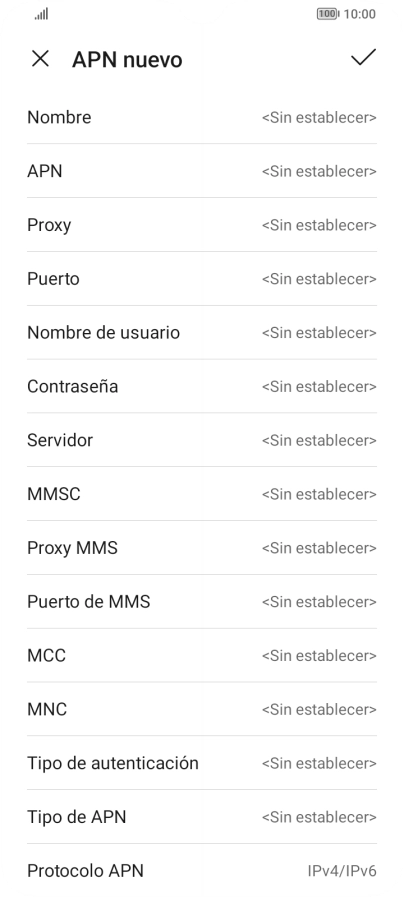The image size is (404, 897).
Task: Open the Puerto setting
Action: pyautogui.click(x=202, y=279)
